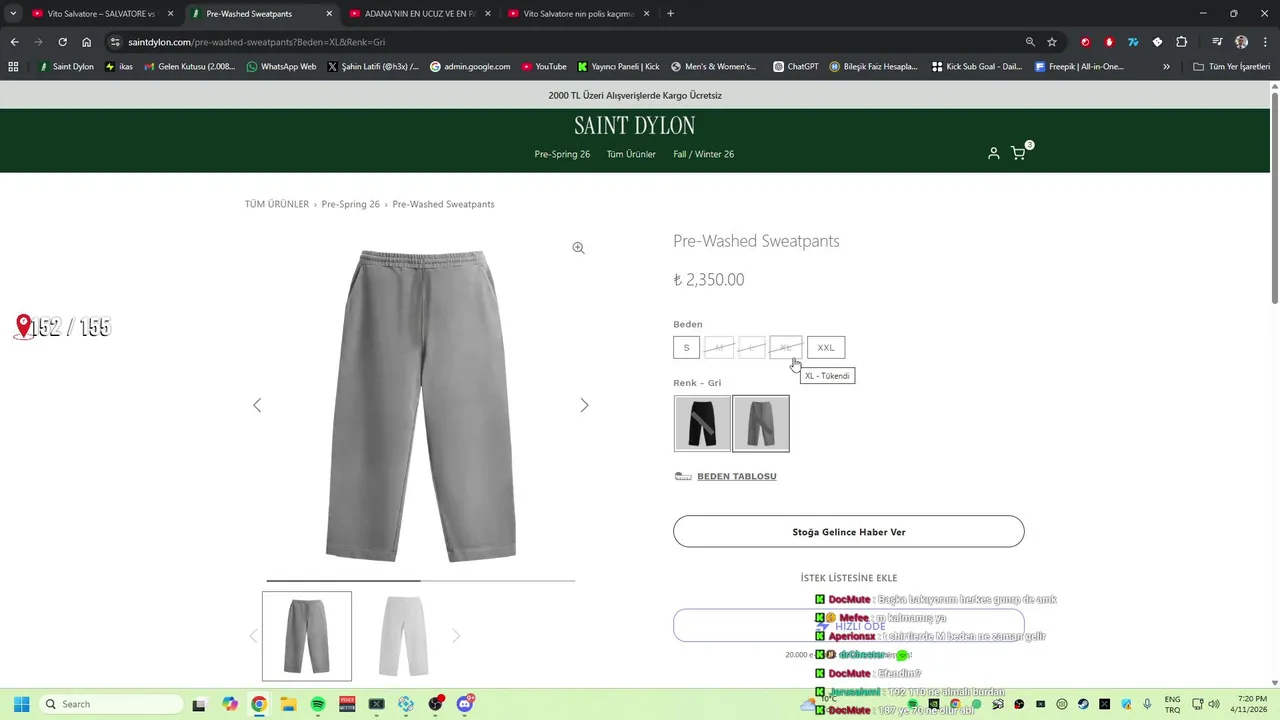Click İSTEK LİSTESİNE EKLE
Image resolution: width=1280 pixels, height=720 pixels.
(x=849, y=578)
